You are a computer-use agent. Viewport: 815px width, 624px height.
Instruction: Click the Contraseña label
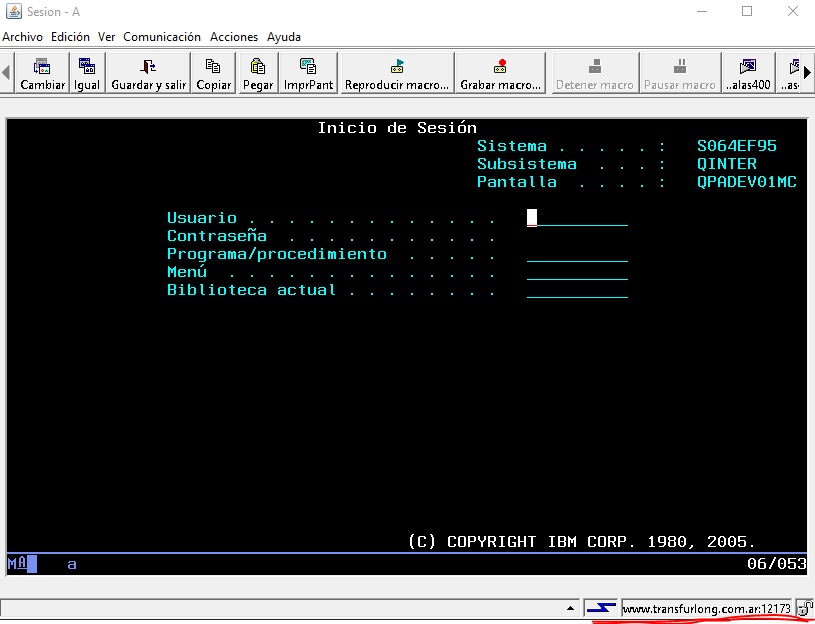pyautogui.click(x=217, y=236)
